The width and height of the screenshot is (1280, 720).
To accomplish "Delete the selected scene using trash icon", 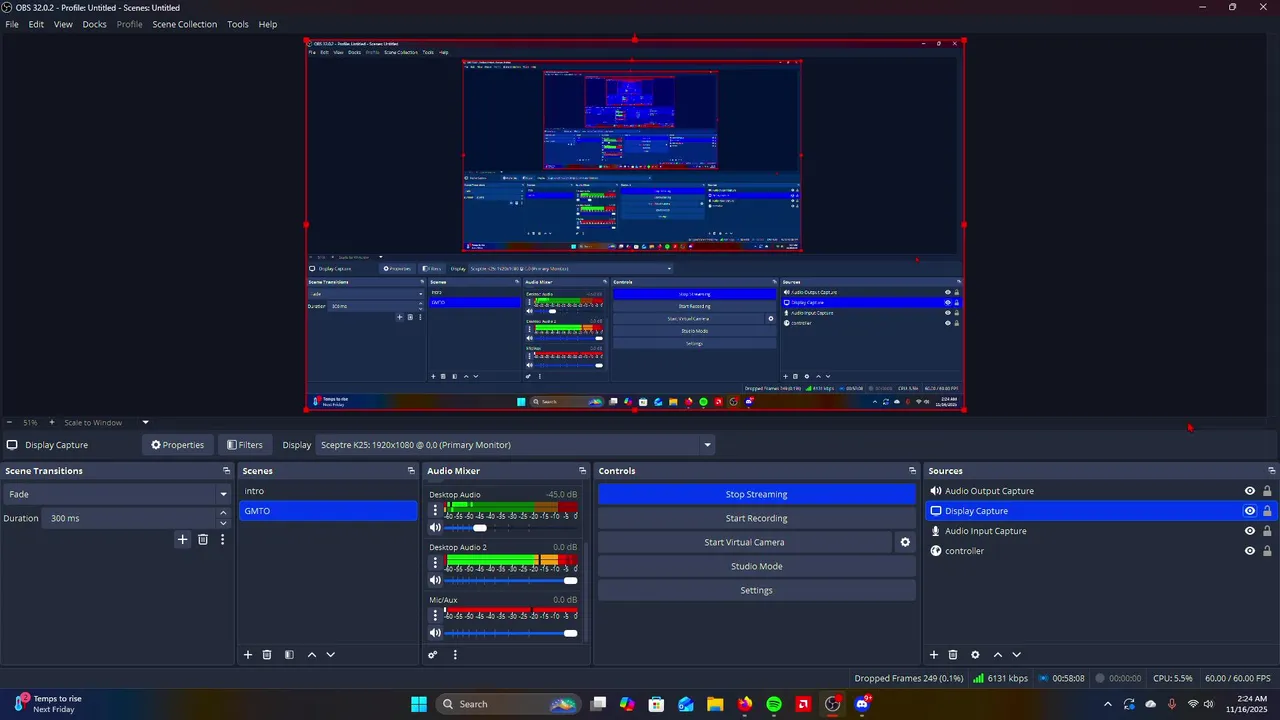I will (x=267, y=655).
